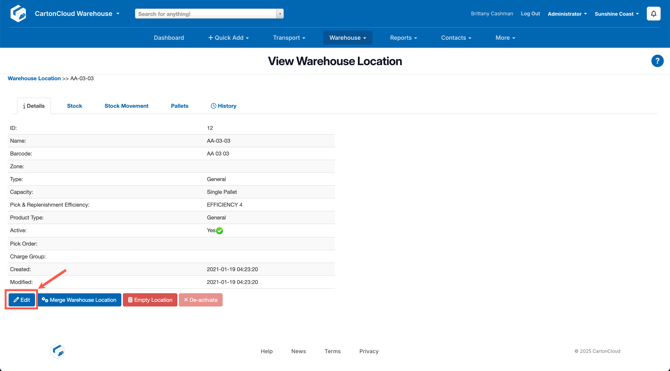Click the ID value 12

tap(210, 128)
